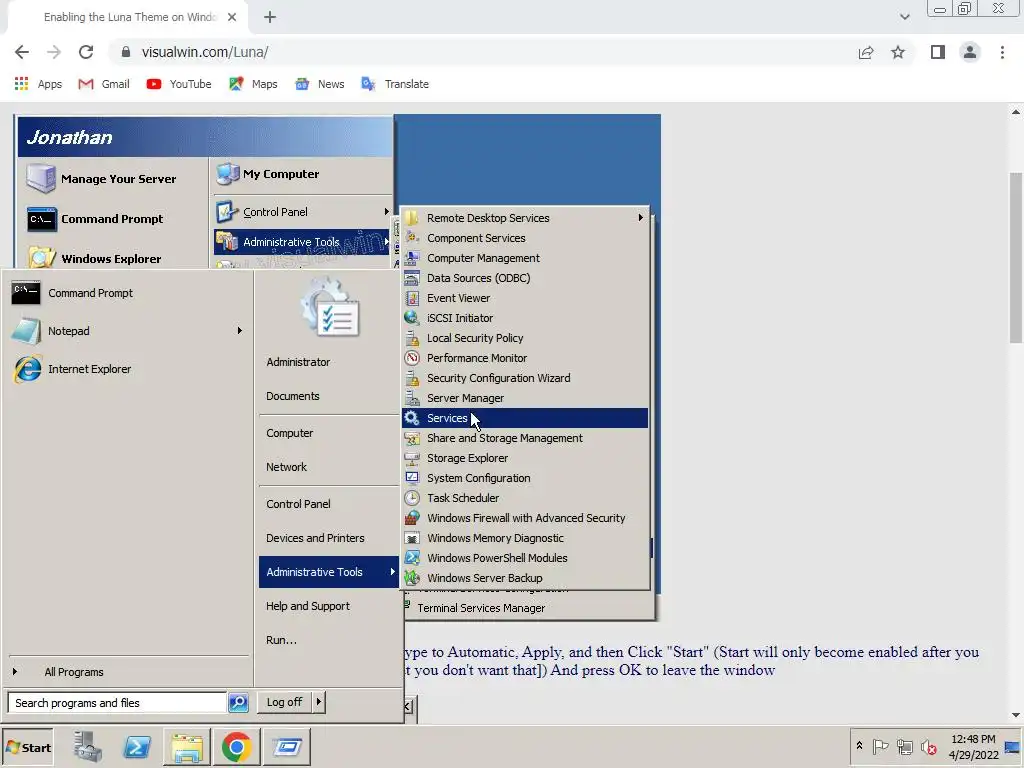
Task: Launch PowerShell from the taskbar
Action: [x=136, y=746]
